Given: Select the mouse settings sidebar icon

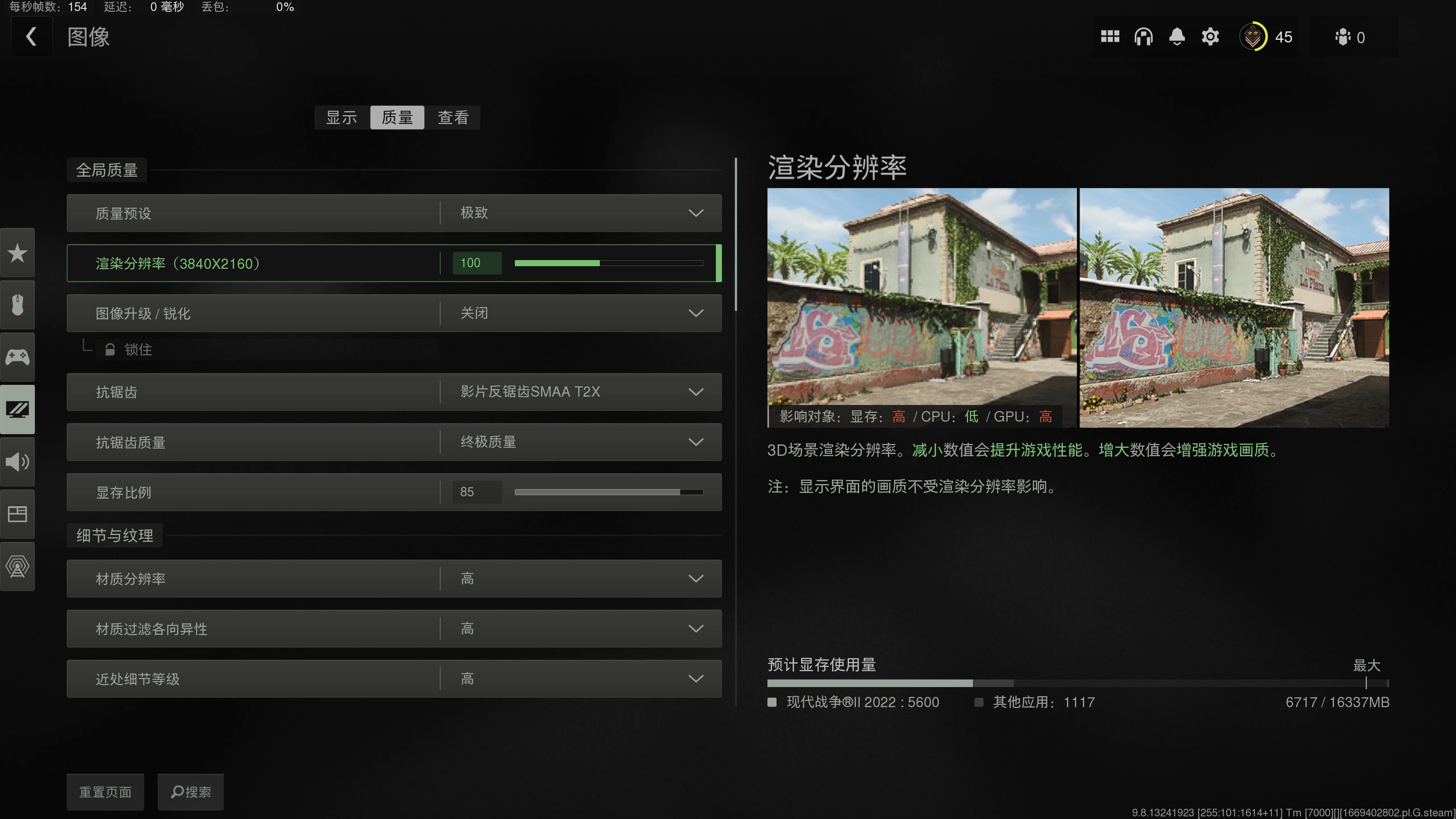Looking at the screenshot, I should (17, 304).
